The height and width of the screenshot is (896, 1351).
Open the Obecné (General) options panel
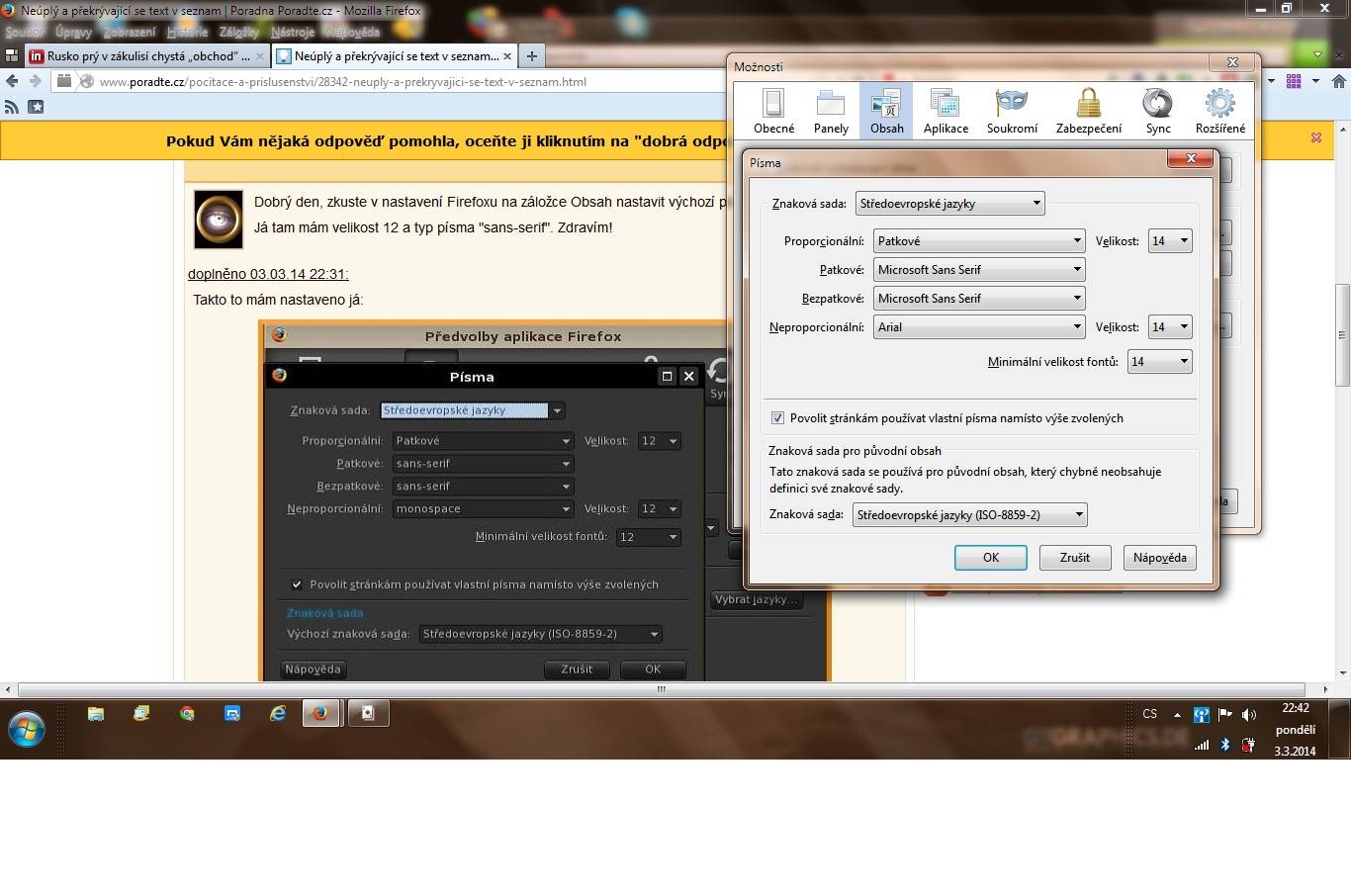click(x=773, y=111)
